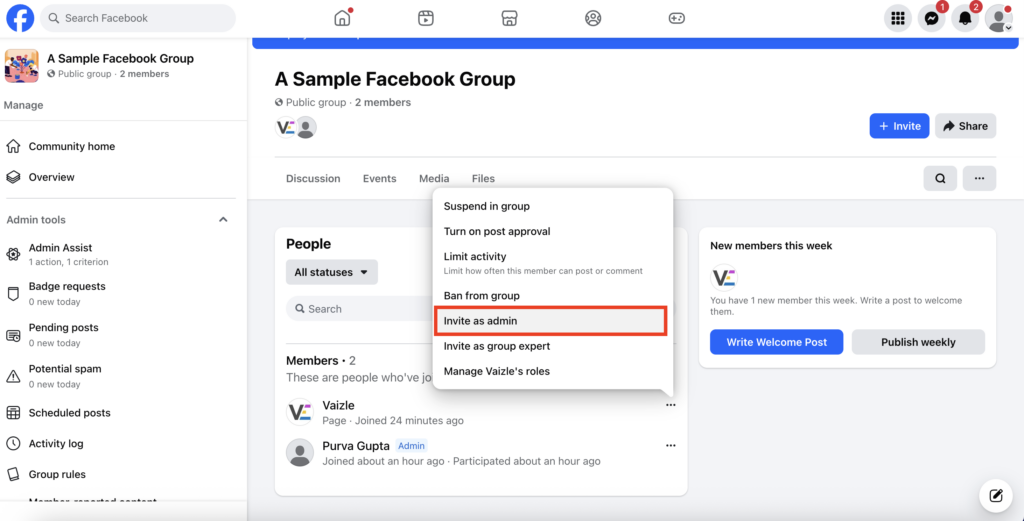This screenshot has height=521, width=1024.
Task: Open account profile dropdown at top right
Action: click(998, 18)
